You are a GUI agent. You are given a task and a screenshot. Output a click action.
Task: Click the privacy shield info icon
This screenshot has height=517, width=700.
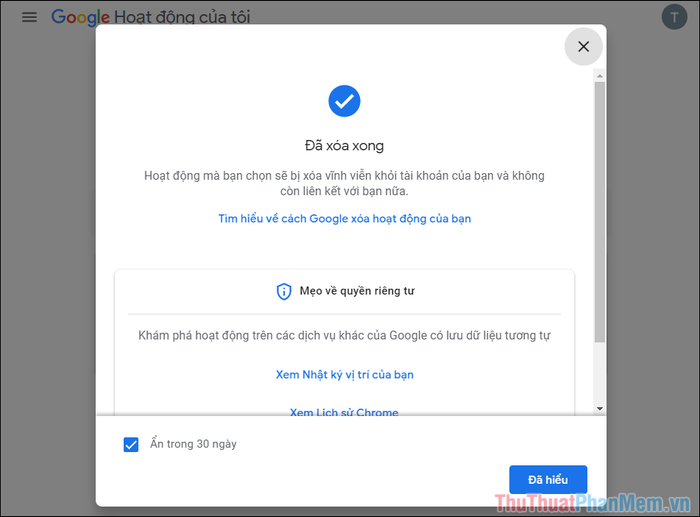(284, 292)
